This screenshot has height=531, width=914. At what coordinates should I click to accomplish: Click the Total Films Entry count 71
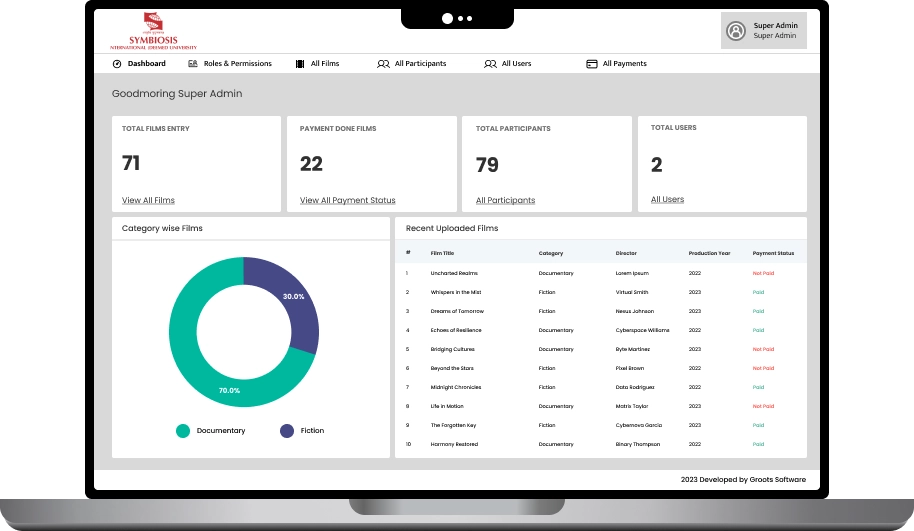[131, 163]
